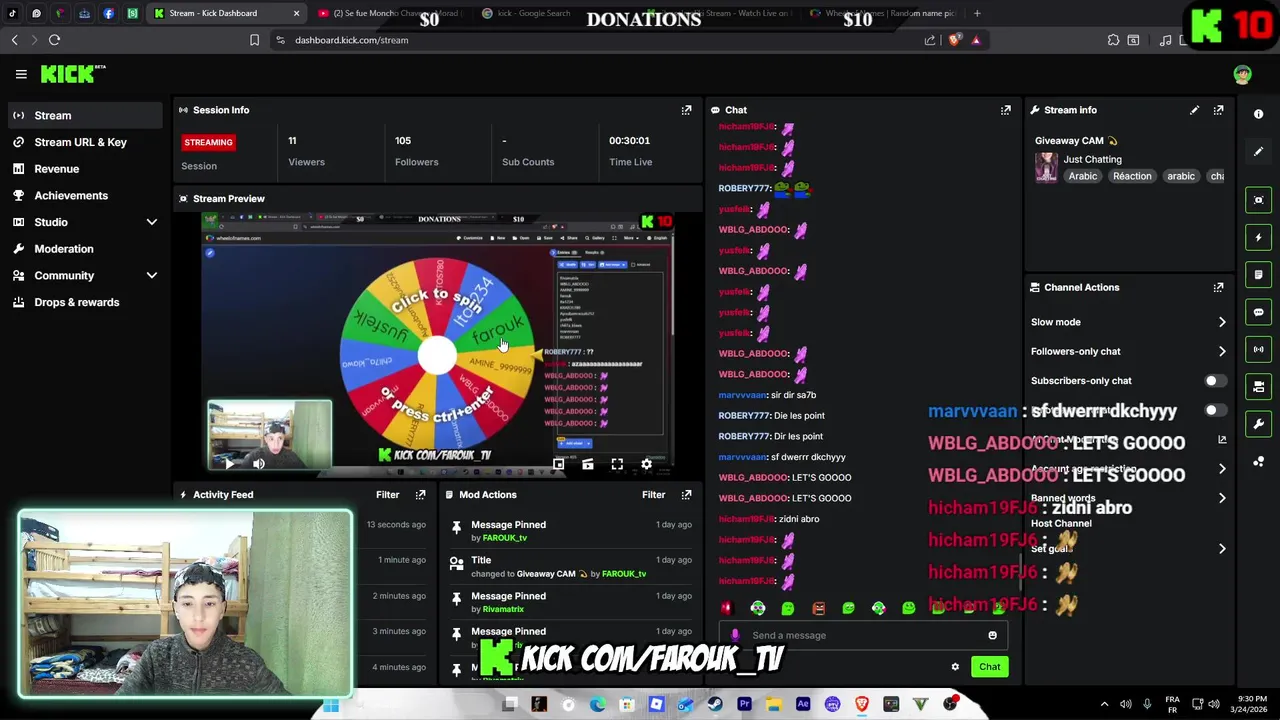Click the dashboard.kick.com/stream address bar
Viewport: 1280px width, 720px height.
351,40
